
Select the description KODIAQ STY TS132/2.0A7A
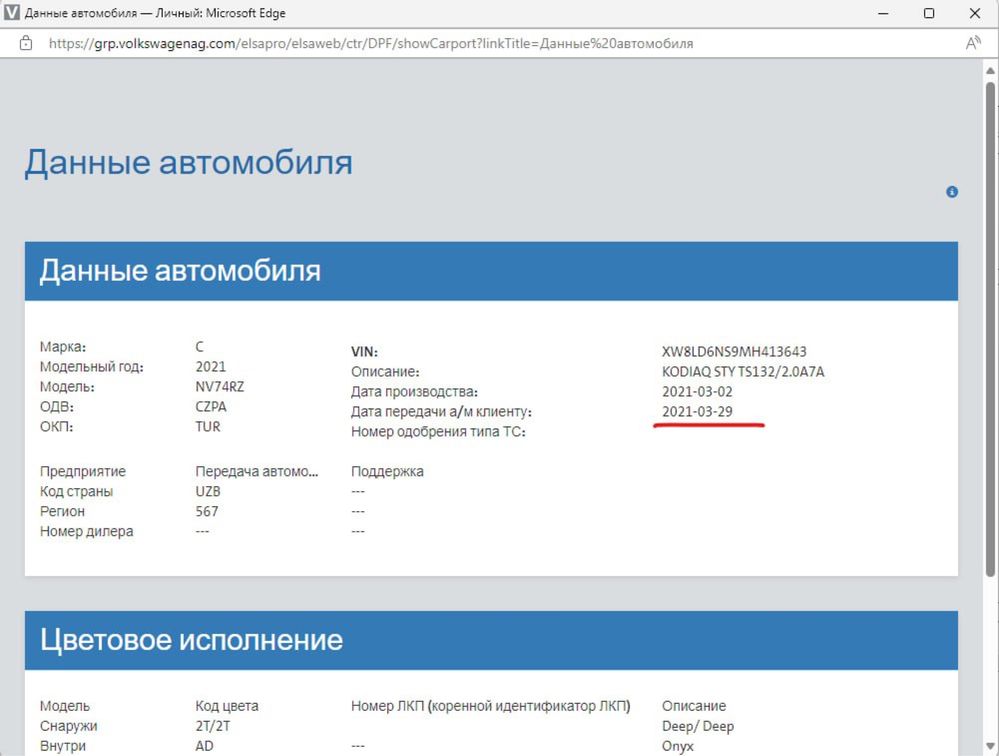coord(743,371)
